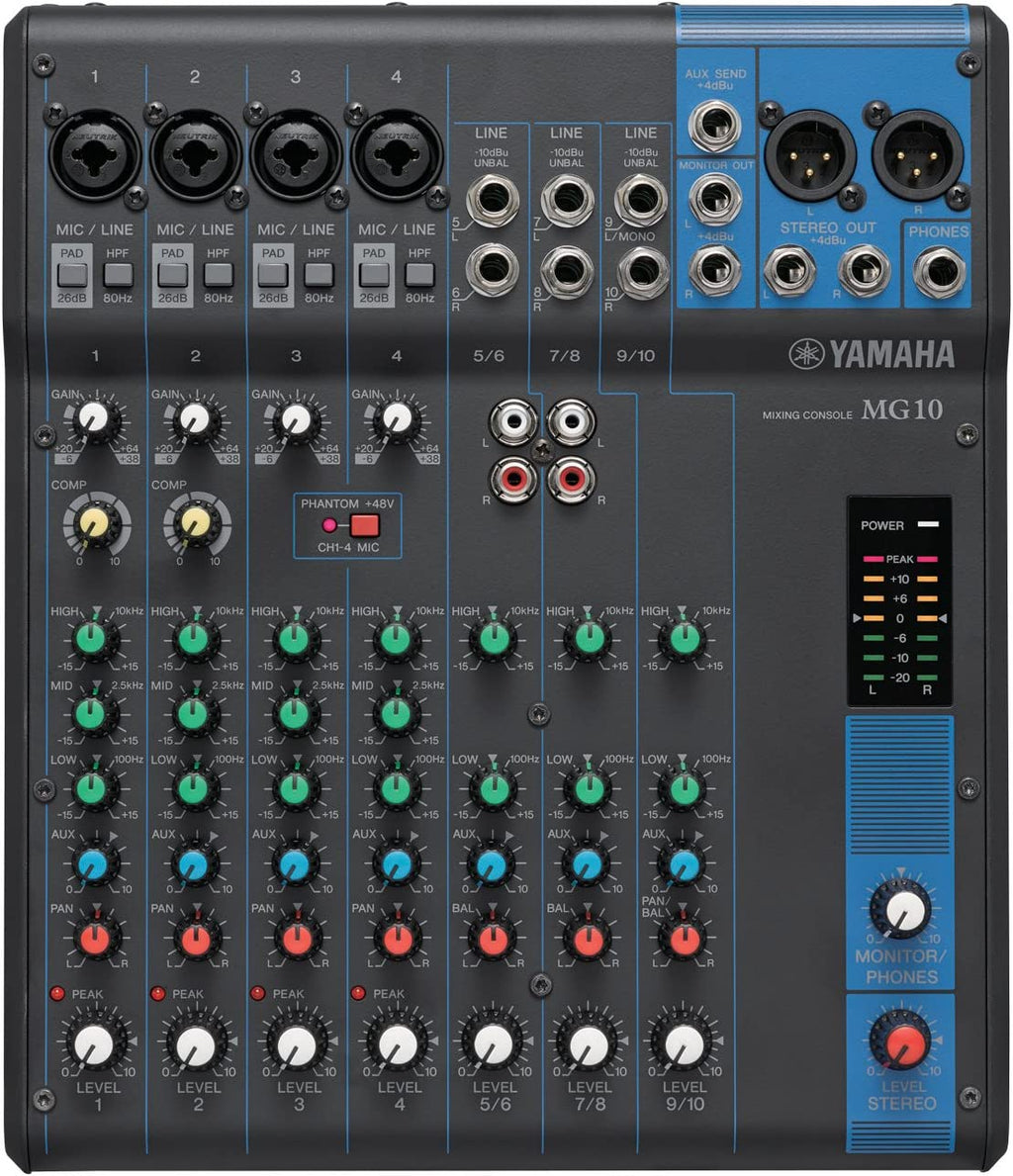Enable the channel 3 PAD 26dB switch
The width and height of the screenshot is (1013, 1176).
pos(273,275)
